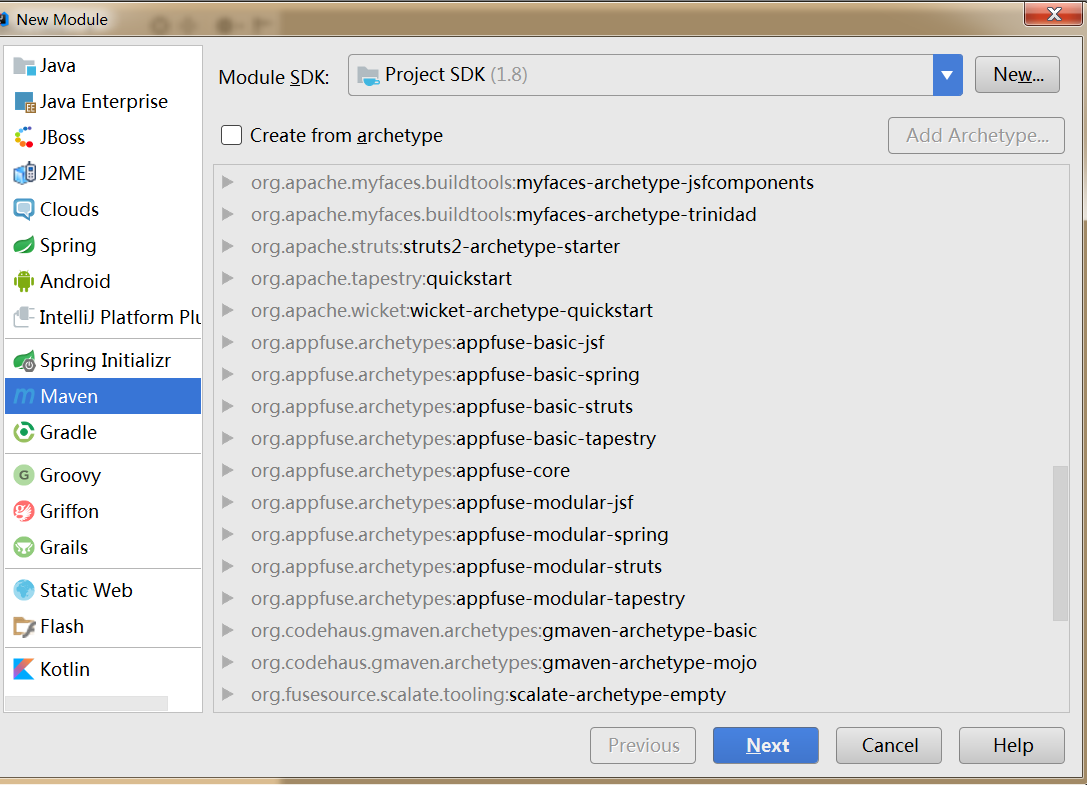Click the Clouds speech bubble icon
The image size is (1087, 785).
[24, 209]
